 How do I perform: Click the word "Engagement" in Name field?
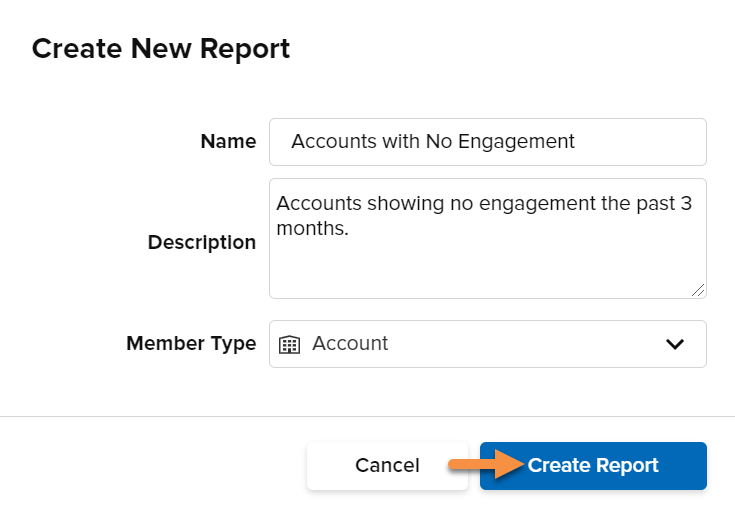tap(516, 142)
